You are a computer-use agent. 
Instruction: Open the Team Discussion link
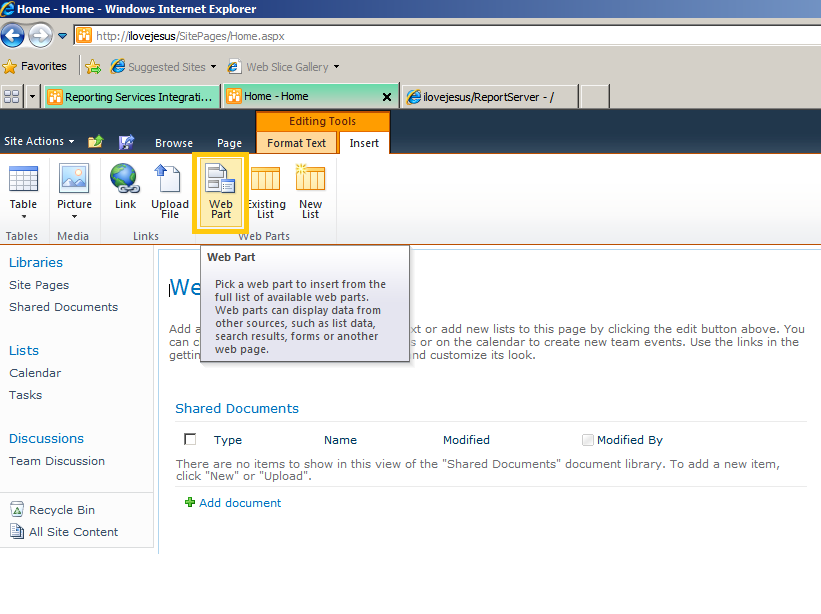(57, 461)
